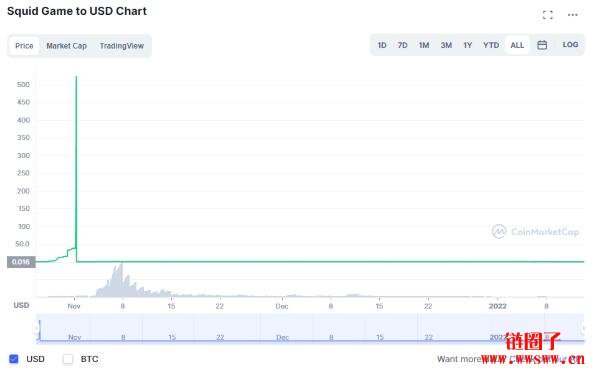Choose the 1M time range
Screen dimensions: 594x369
(424, 45)
